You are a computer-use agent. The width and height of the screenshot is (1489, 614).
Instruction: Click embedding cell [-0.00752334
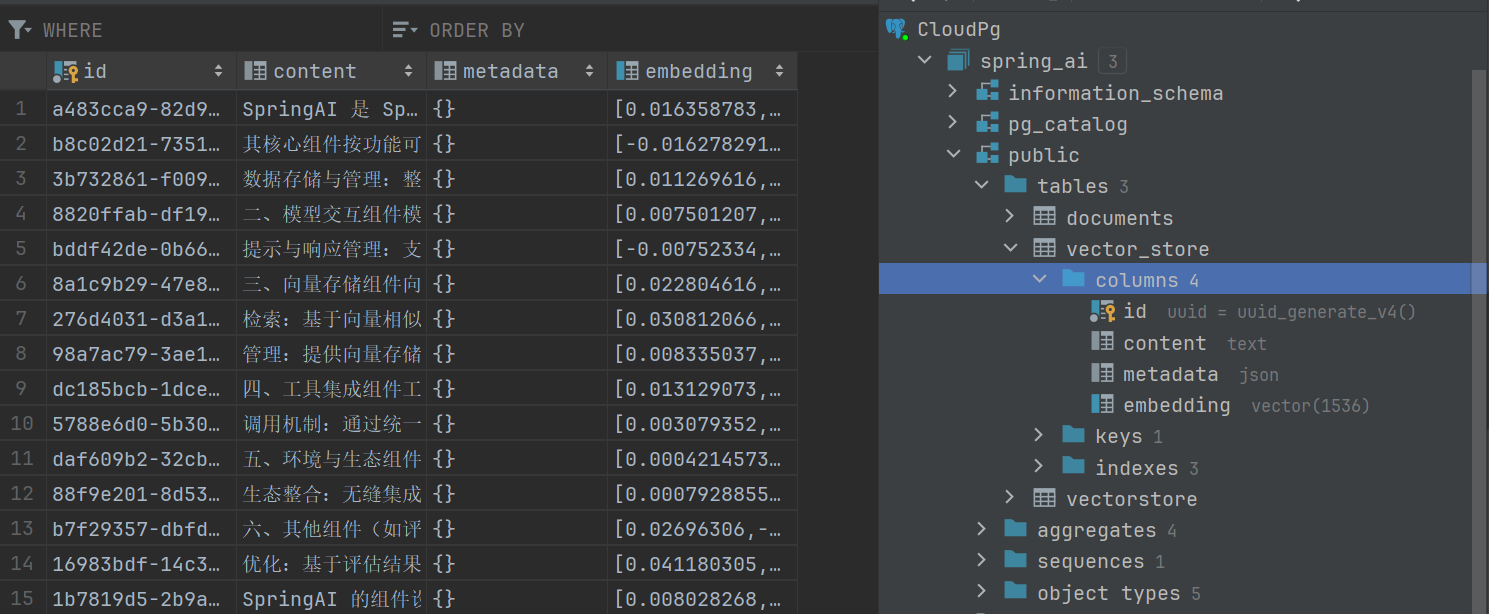[x=702, y=248]
